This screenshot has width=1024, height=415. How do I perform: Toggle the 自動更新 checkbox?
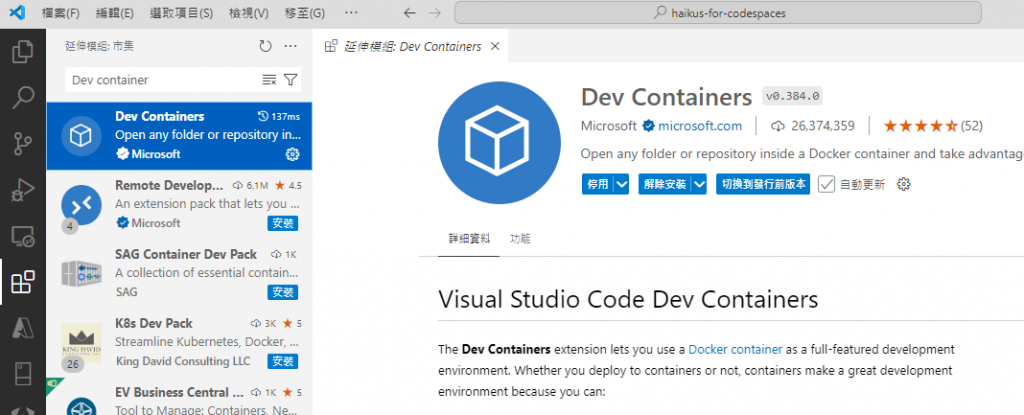[826, 184]
